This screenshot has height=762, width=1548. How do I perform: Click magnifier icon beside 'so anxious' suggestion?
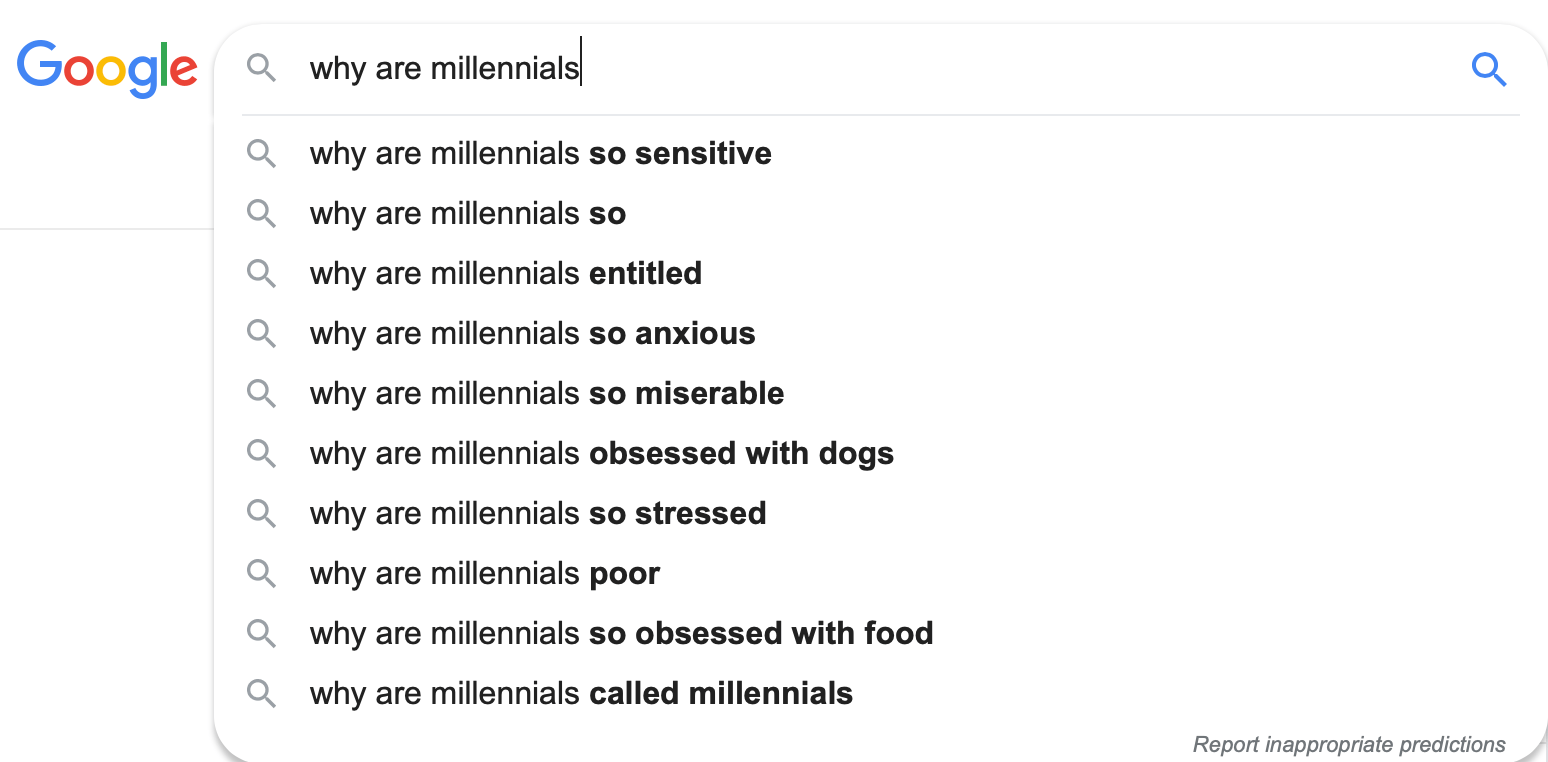(x=261, y=334)
